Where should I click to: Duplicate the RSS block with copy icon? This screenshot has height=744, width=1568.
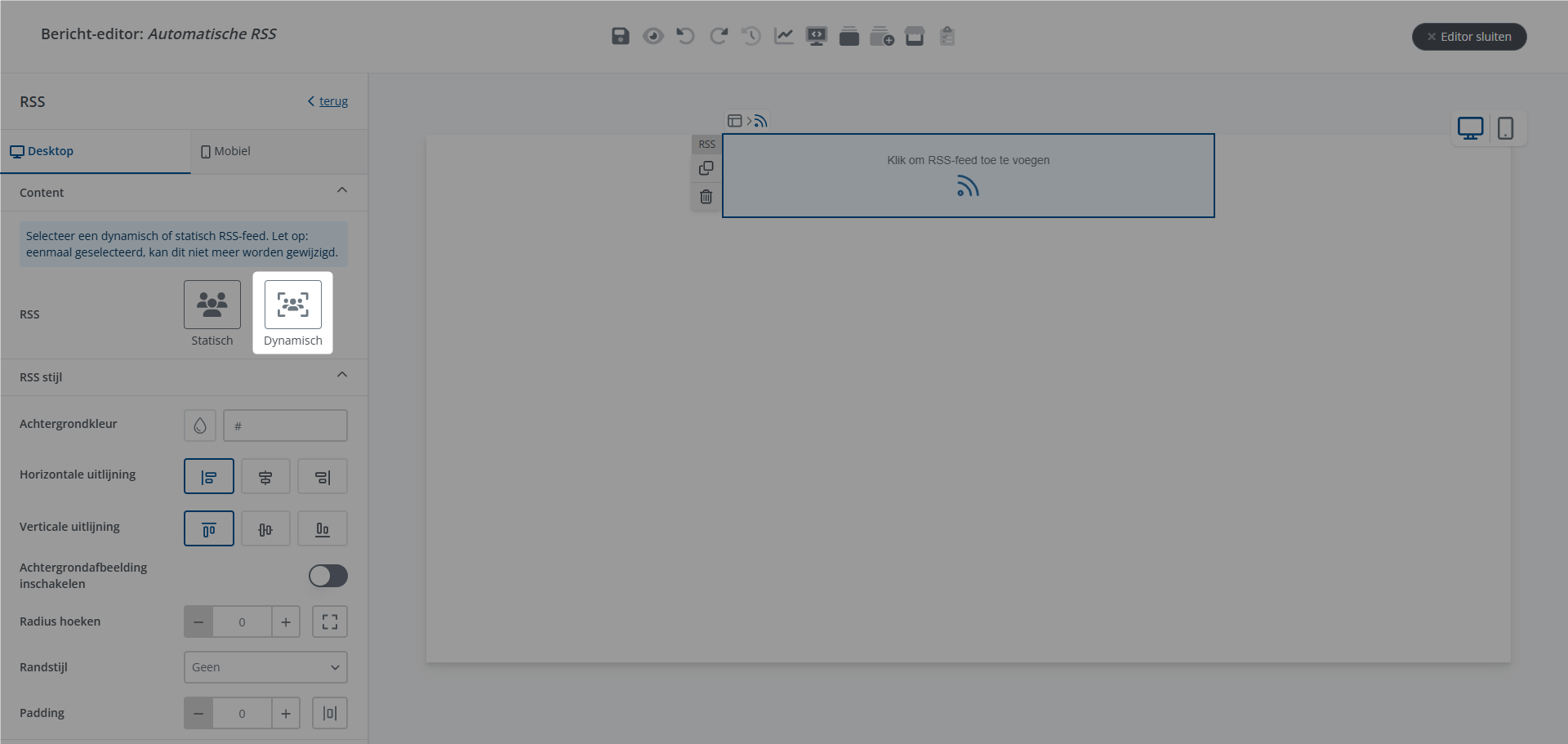tap(706, 168)
